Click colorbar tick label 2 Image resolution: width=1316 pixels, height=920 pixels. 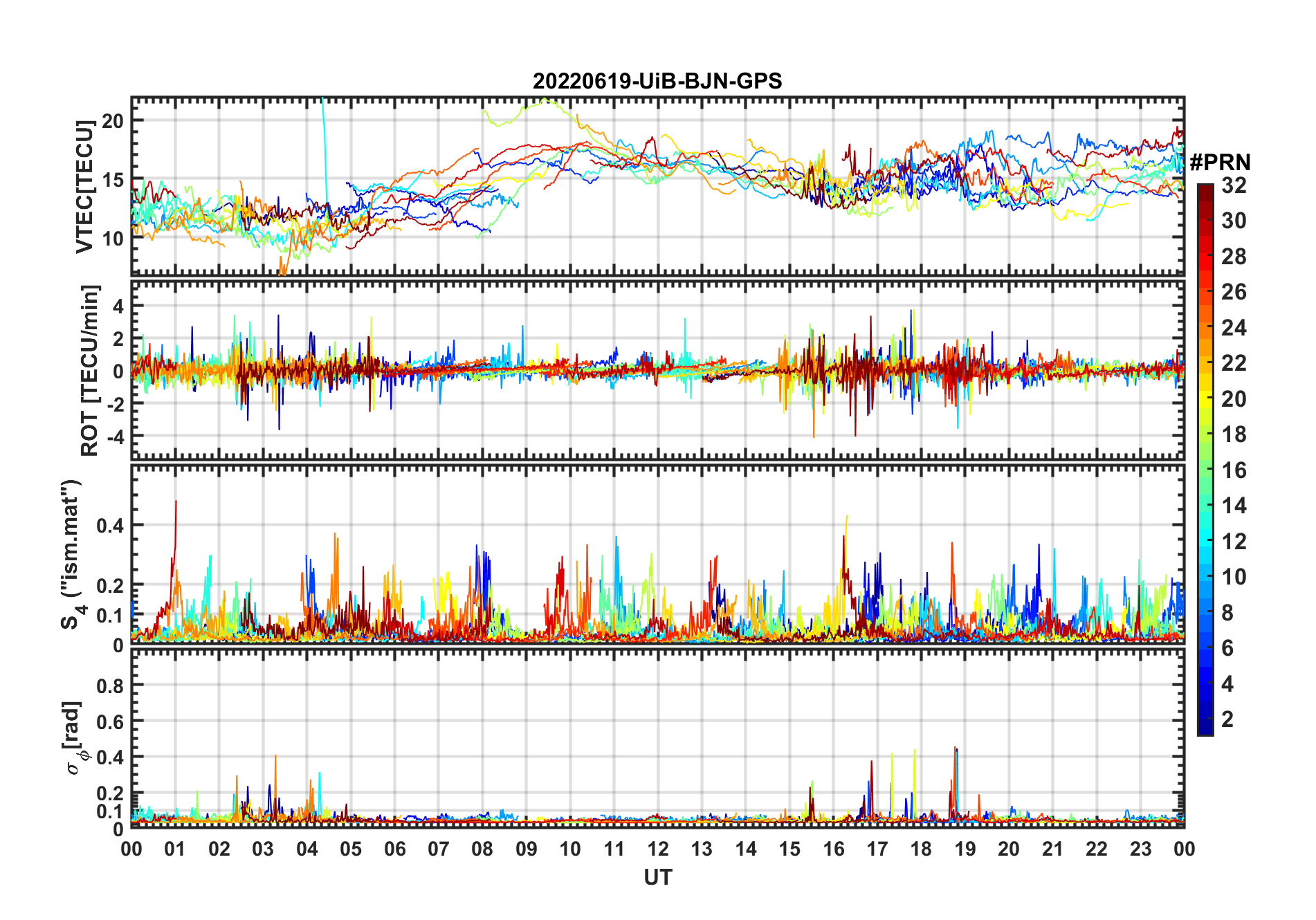click(1227, 719)
